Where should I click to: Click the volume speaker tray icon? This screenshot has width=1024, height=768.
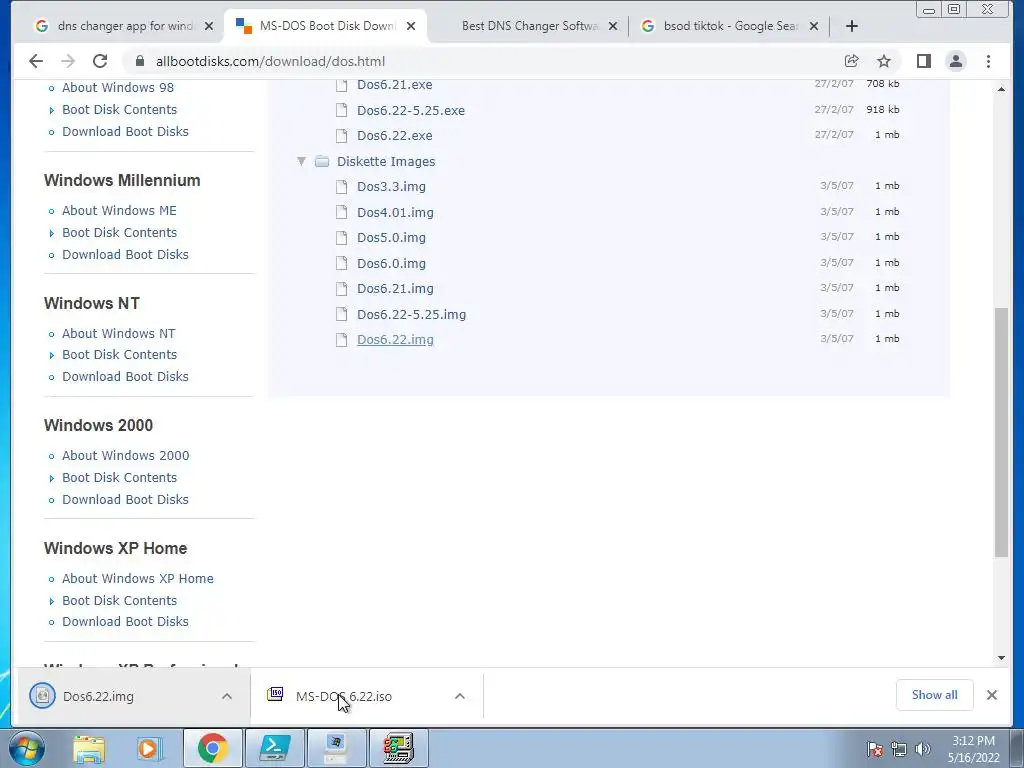click(923, 749)
